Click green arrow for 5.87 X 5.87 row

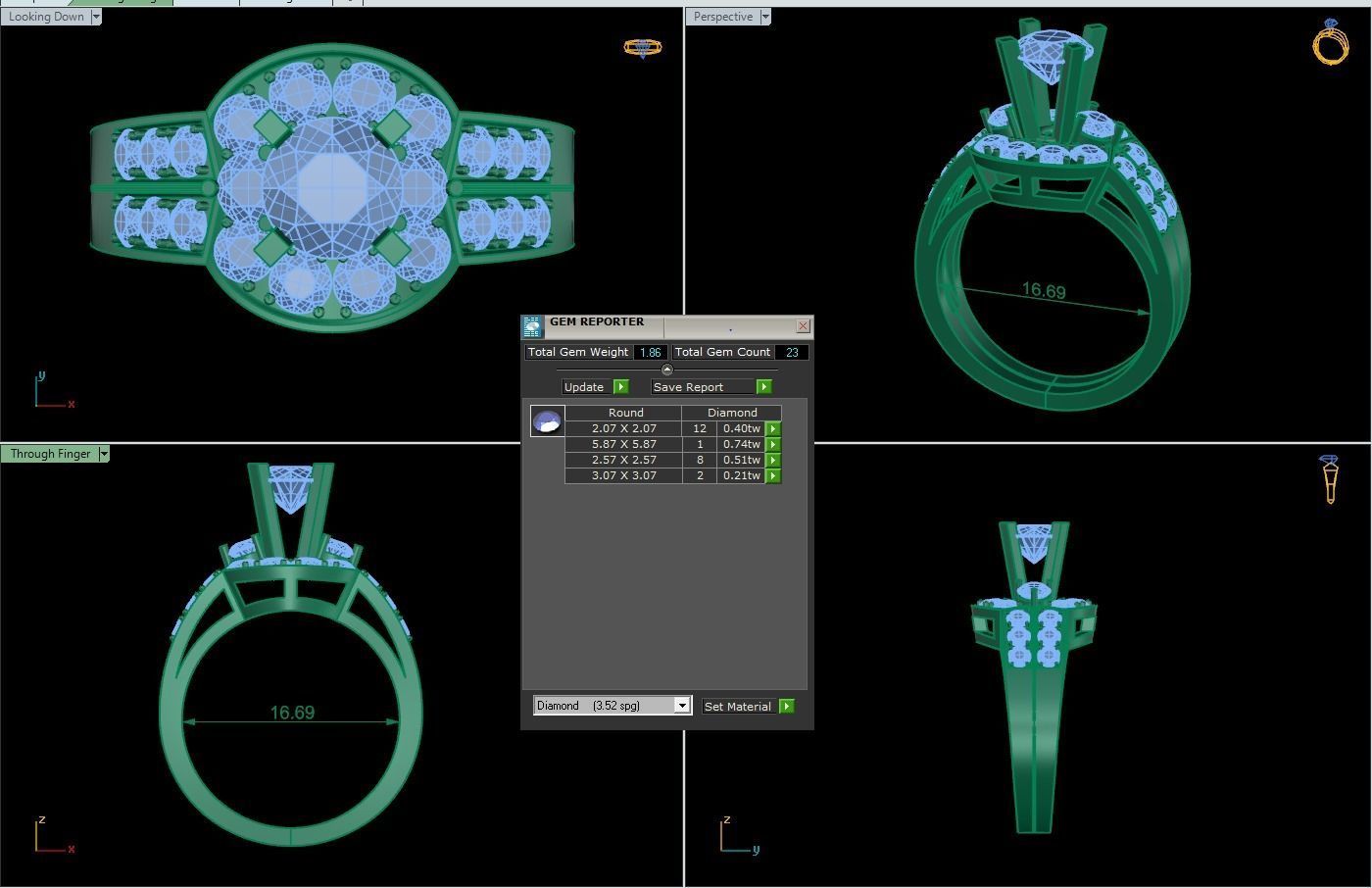coord(773,444)
